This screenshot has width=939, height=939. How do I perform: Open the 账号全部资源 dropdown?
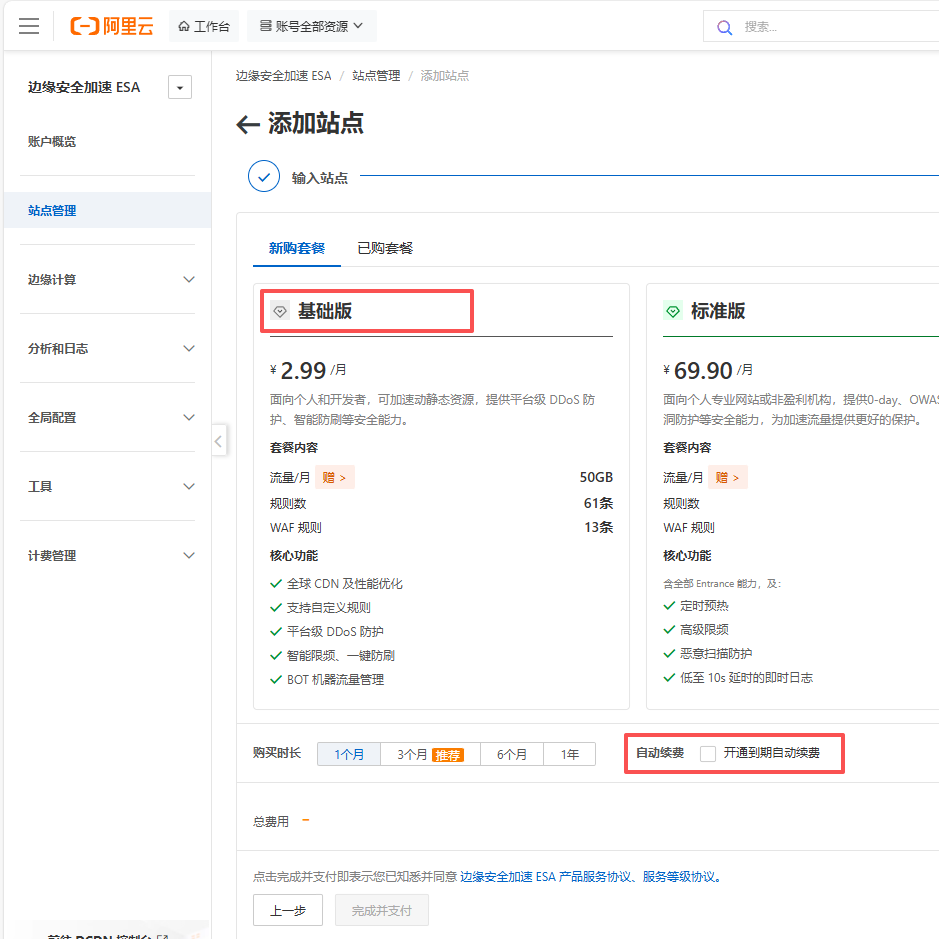coord(311,27)
